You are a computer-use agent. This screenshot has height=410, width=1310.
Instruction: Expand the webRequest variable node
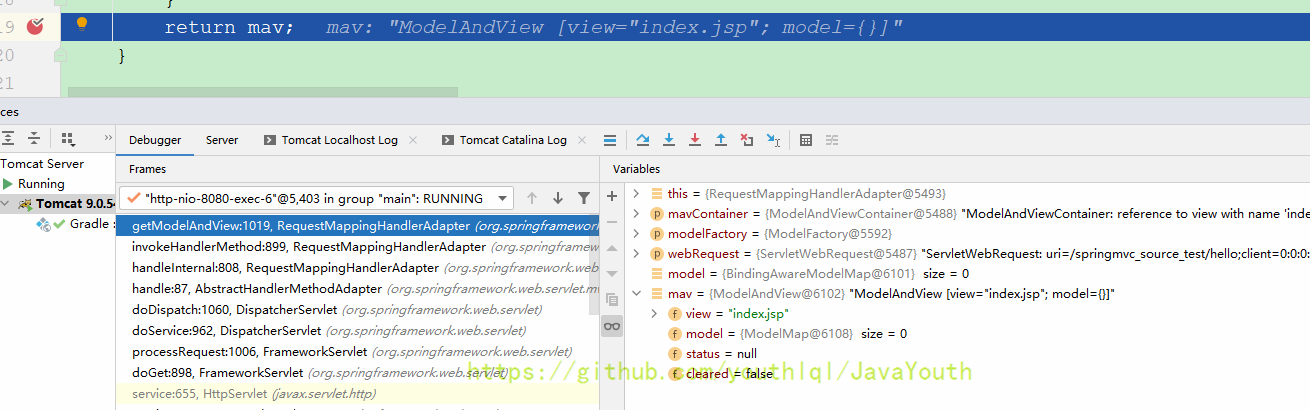click(x=636, y=254)
